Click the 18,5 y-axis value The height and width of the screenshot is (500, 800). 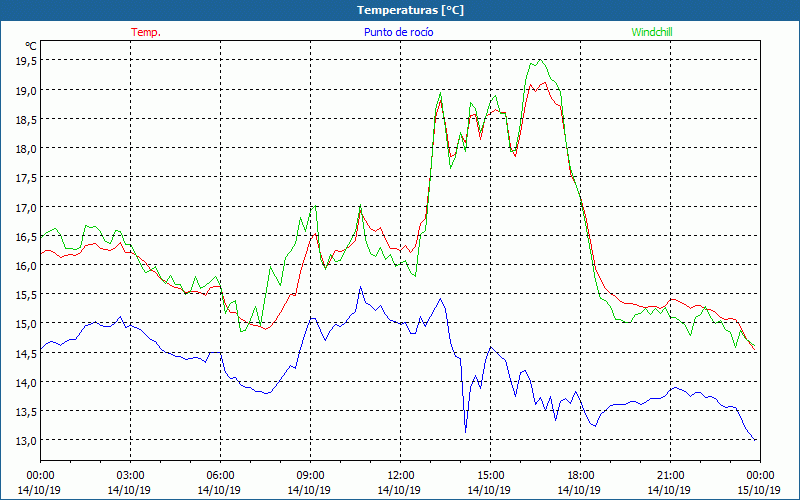tap(26, 119)
